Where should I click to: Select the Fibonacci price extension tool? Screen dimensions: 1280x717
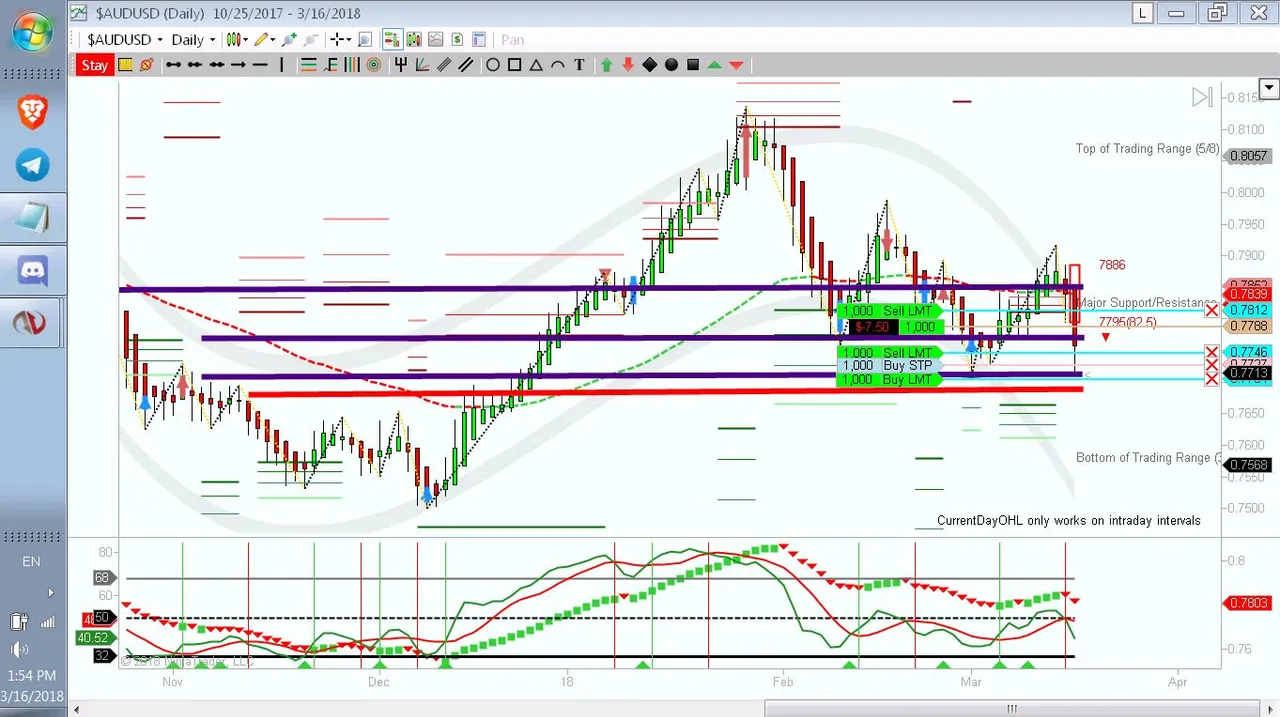coord(331,65)
